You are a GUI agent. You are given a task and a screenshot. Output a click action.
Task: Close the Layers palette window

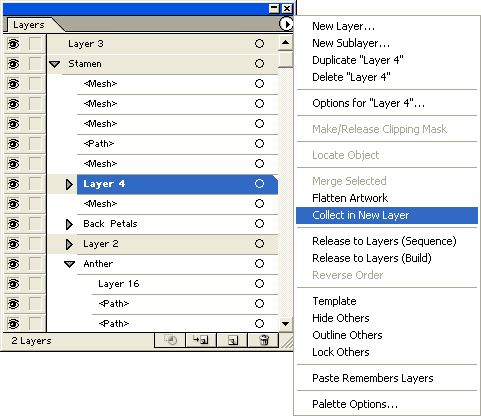tap(287, 9)
